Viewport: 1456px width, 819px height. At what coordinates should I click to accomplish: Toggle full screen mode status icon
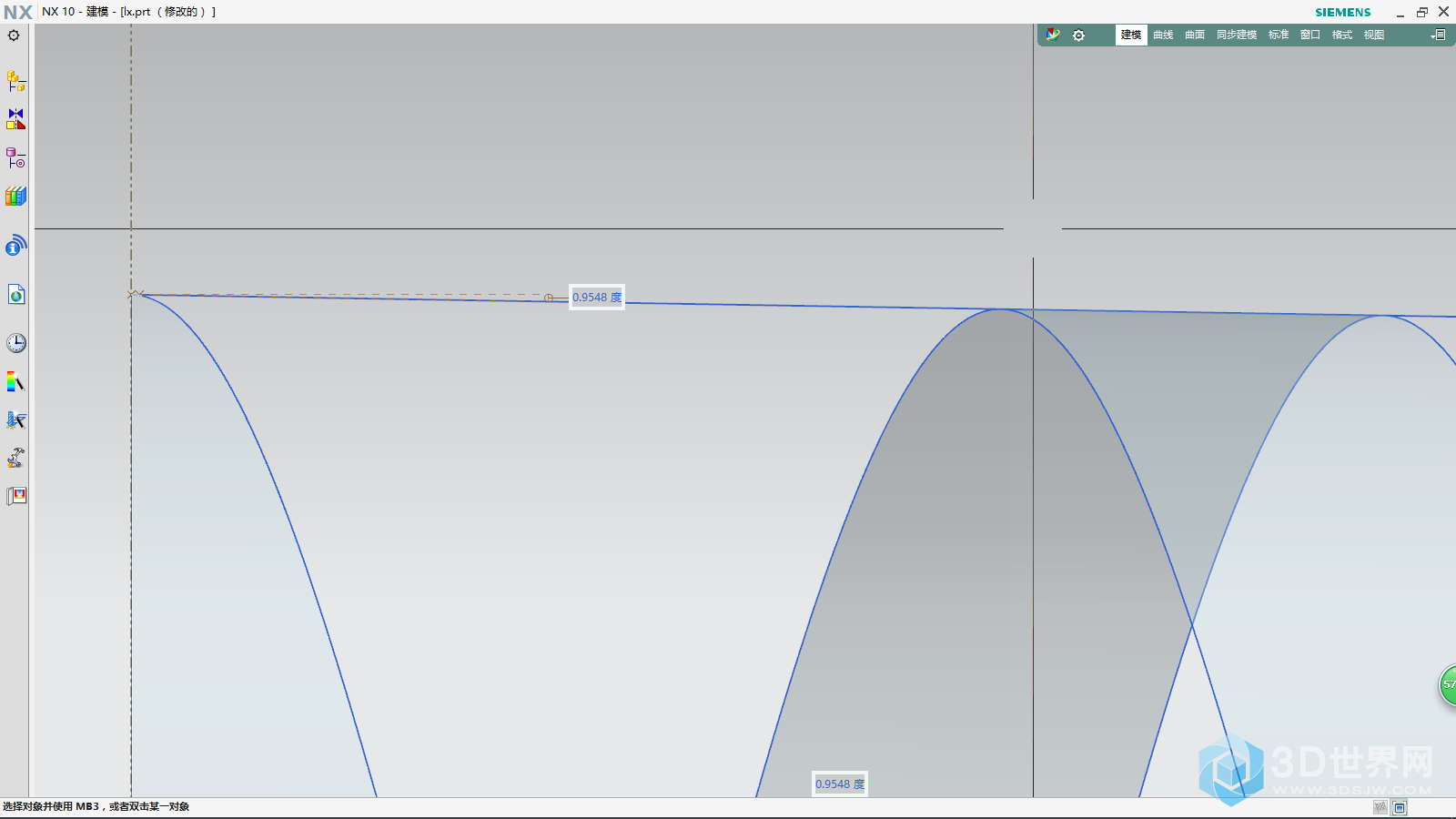1400,807
